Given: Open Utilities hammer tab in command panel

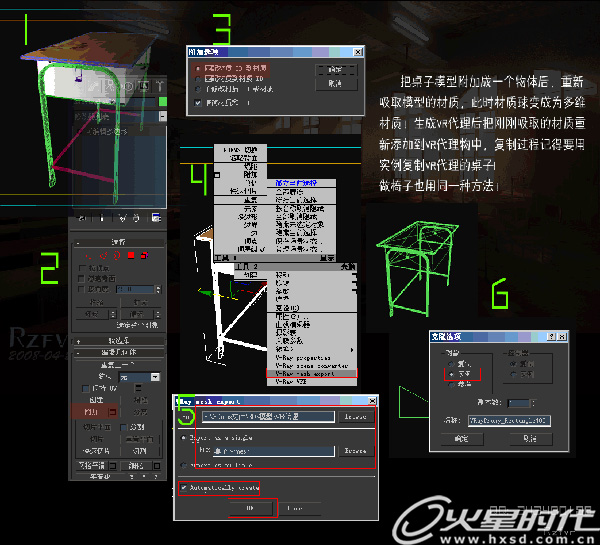Looking at the screenshot, I should (160, 86).
